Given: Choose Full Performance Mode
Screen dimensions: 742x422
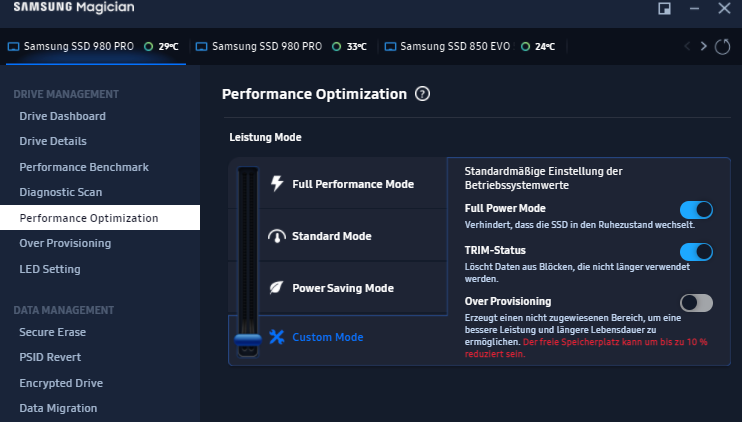Looking at the screenshot, I should [x=353, y=184].
